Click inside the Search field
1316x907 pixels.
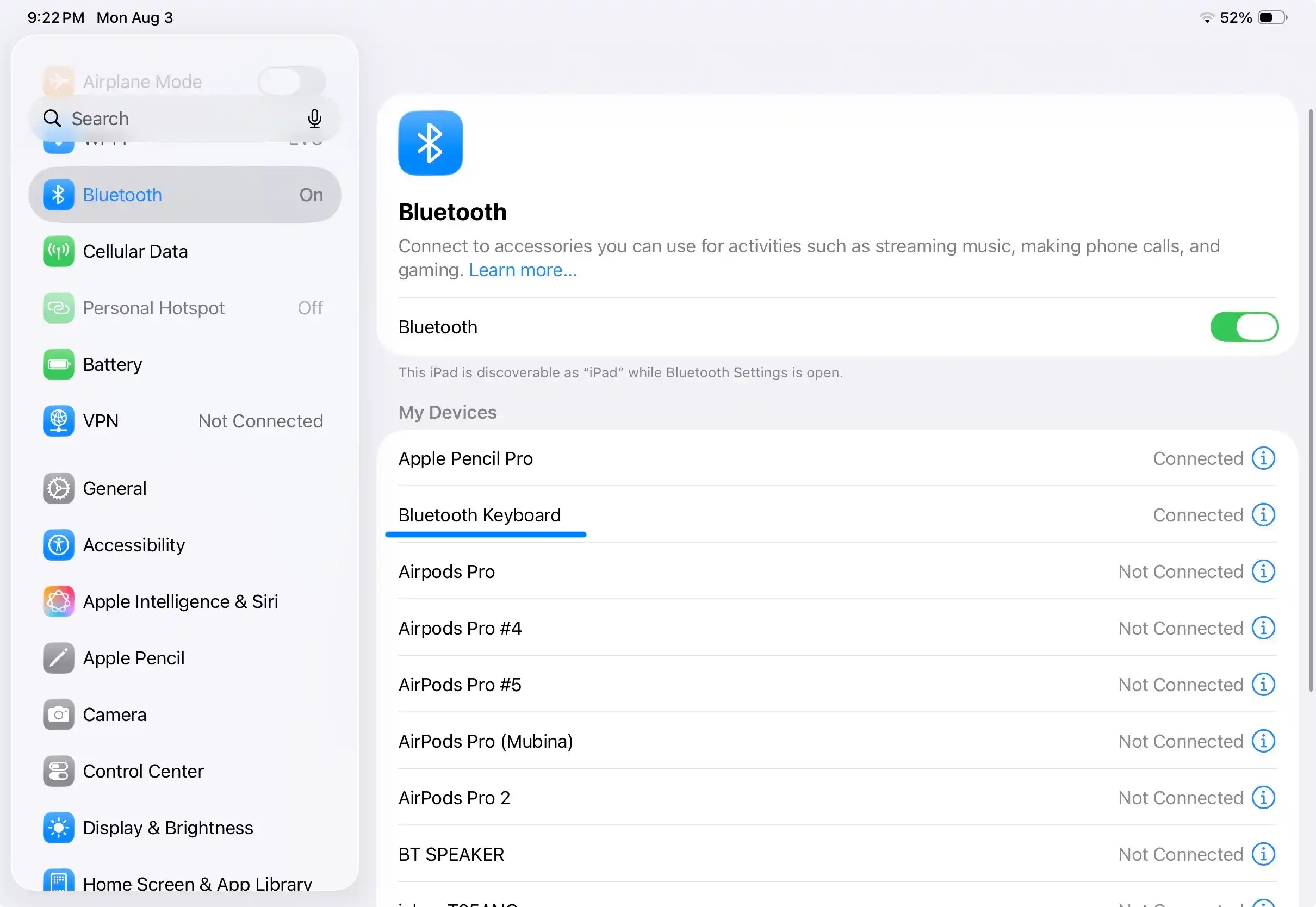click(185, 119)
